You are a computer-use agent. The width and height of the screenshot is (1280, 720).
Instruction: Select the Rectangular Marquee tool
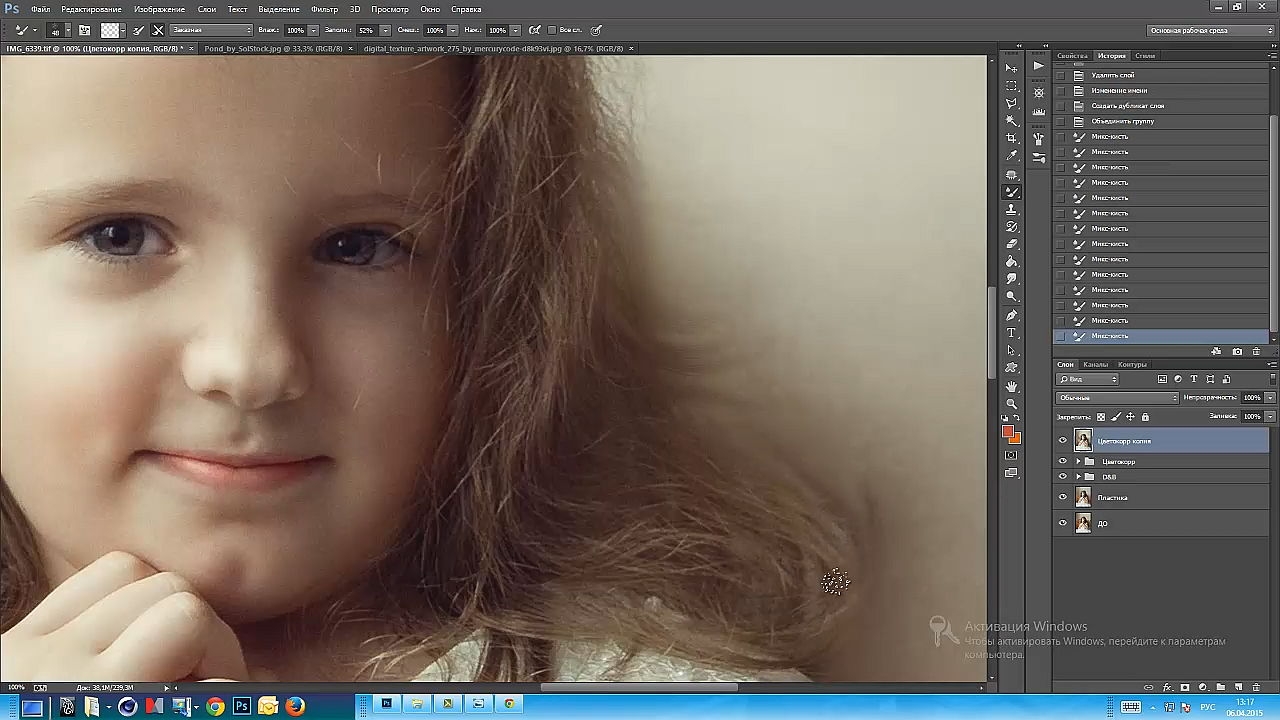pyautogui.click(x=1012, y=85)
